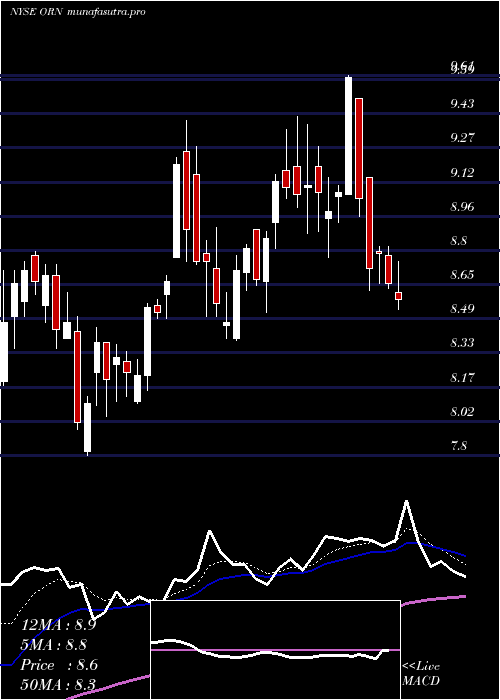This screenshot has height=700, width=500.
Task: Click the 7.8 price axis label
Action: coord(458,446)
